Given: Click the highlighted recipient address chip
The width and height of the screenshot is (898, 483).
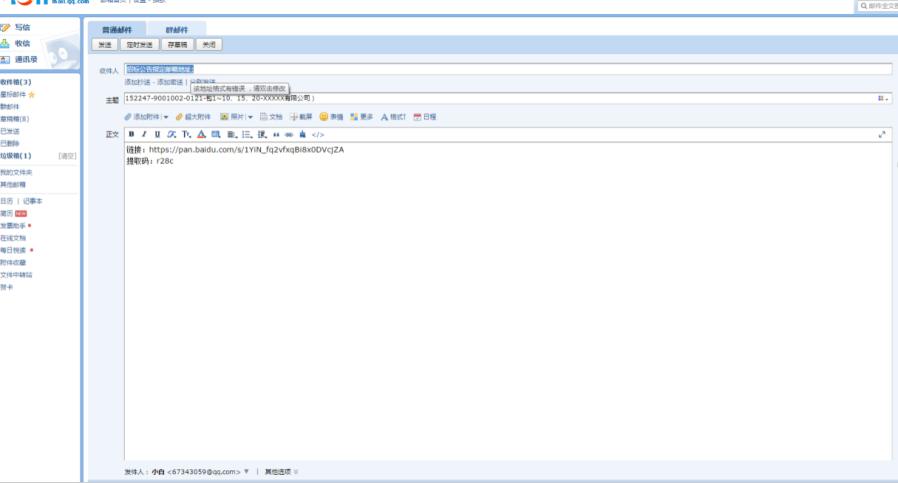Looking at the screenshot, I should 160,69.
